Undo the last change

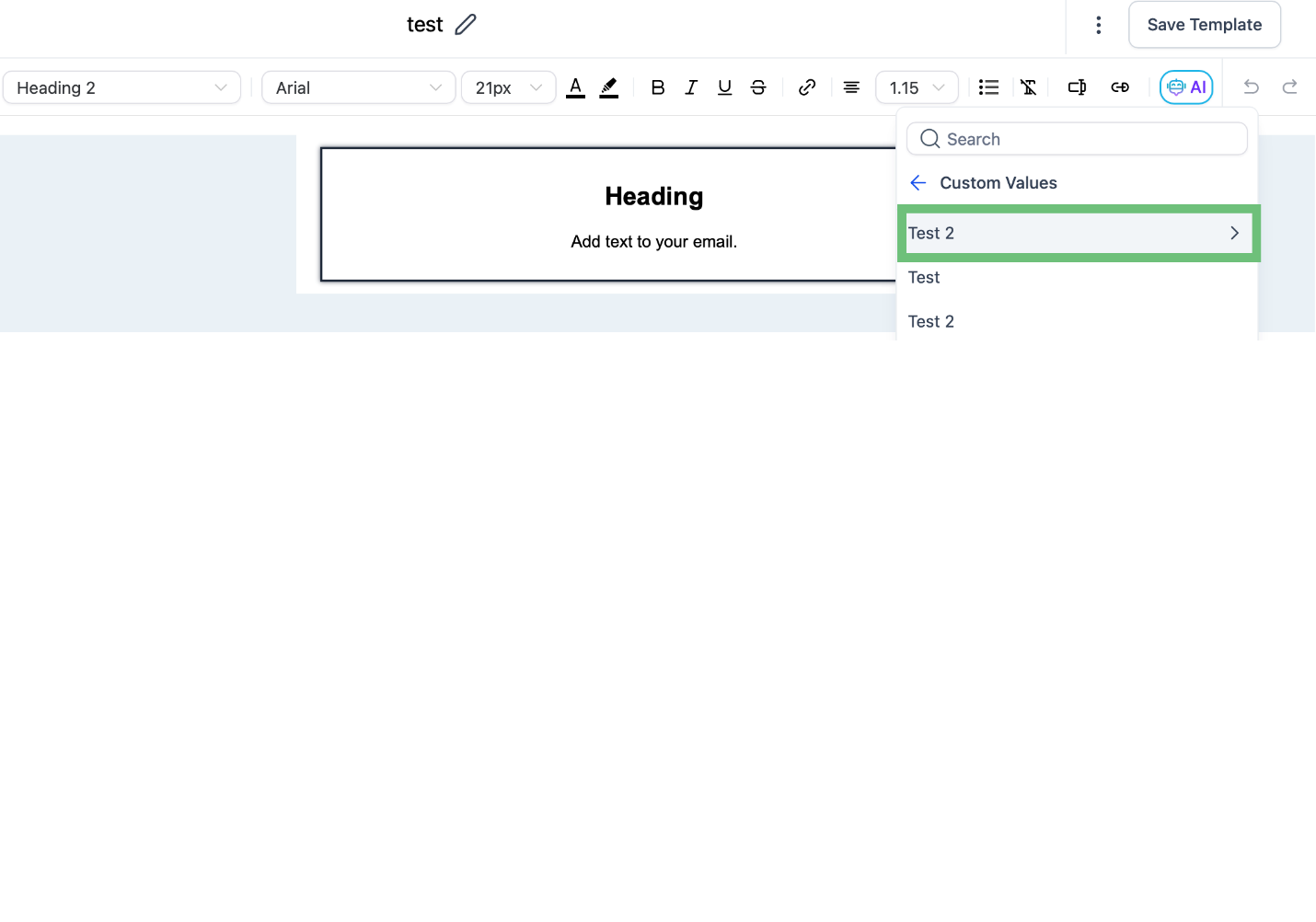(x=1251, y=86)
